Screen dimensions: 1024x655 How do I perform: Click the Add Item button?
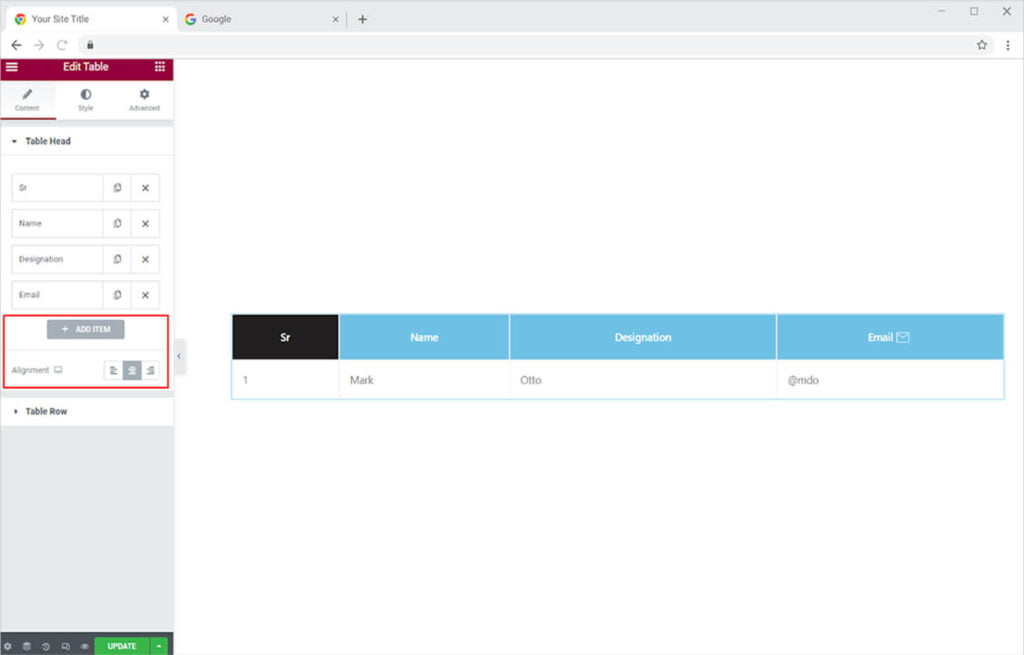coord(86,329)
